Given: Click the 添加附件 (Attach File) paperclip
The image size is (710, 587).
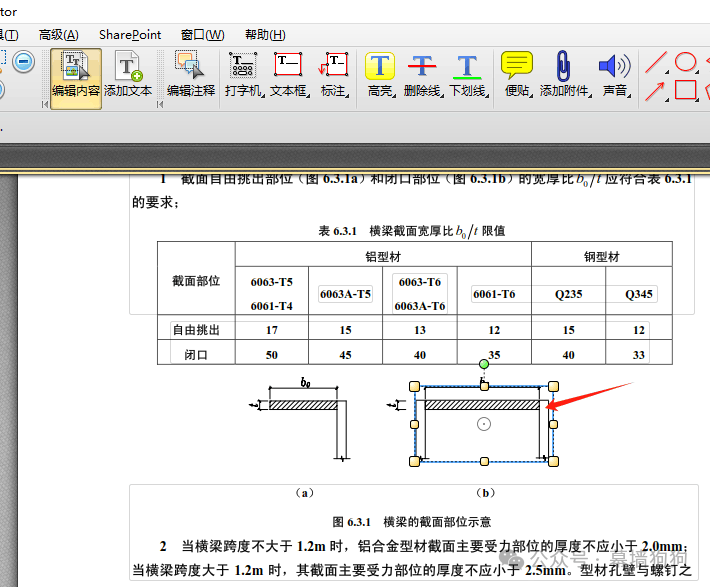Looking at the screenshot, I should coord(564,75).
